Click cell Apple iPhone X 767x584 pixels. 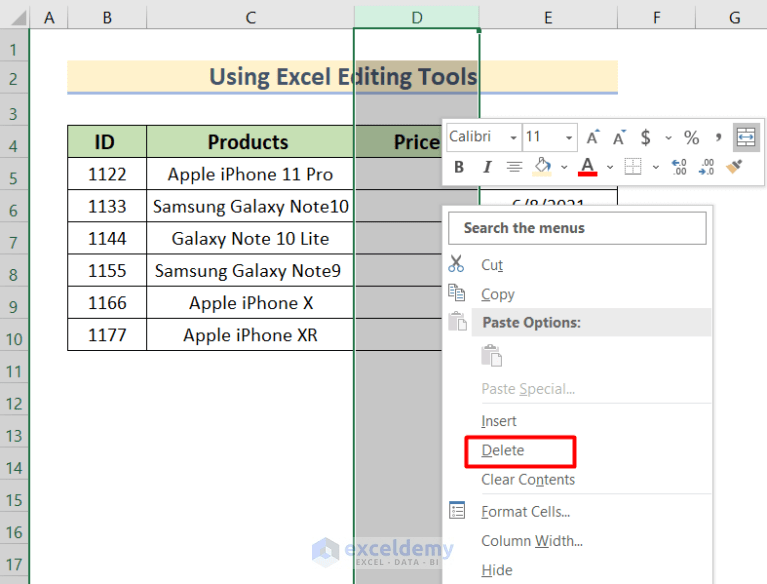[250, 303]
